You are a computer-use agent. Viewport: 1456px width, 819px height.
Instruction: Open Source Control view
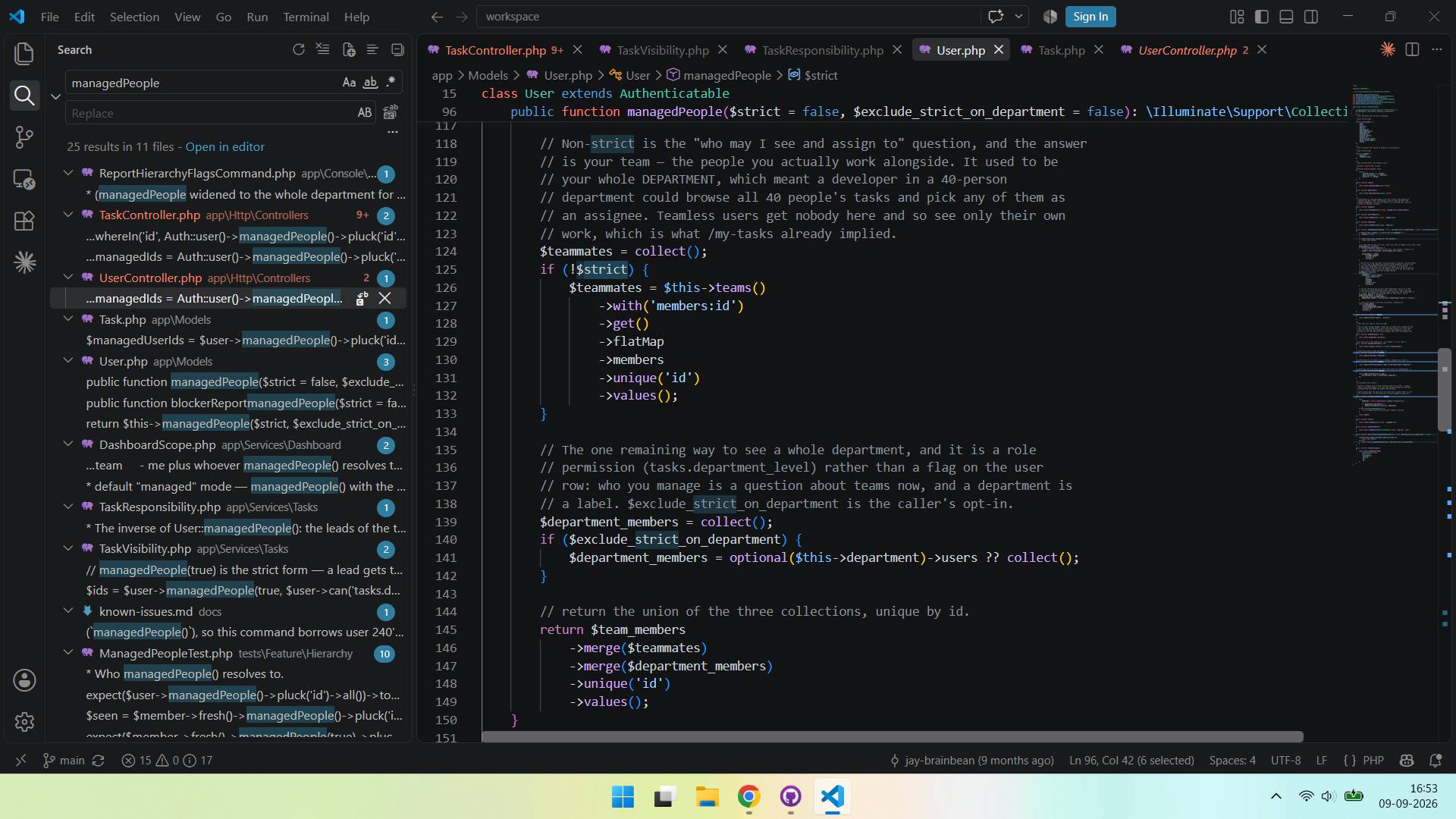click(24, 136)
